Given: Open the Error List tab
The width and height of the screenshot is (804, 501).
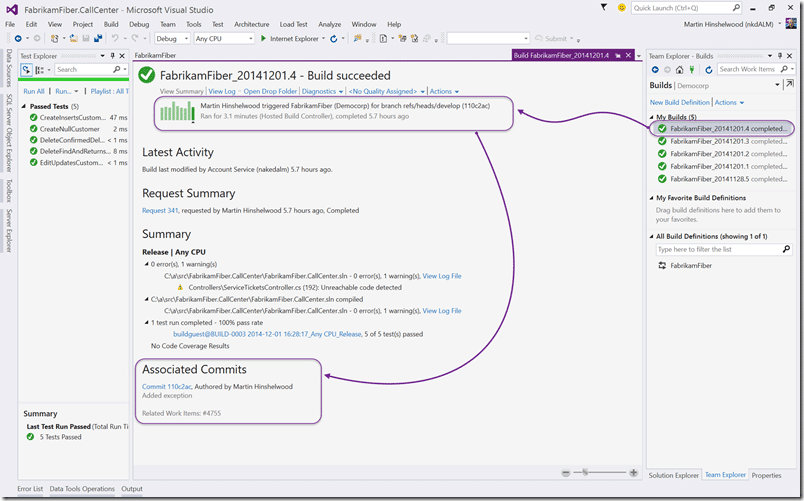Looking at the screenshot, I should coord(30,489).
